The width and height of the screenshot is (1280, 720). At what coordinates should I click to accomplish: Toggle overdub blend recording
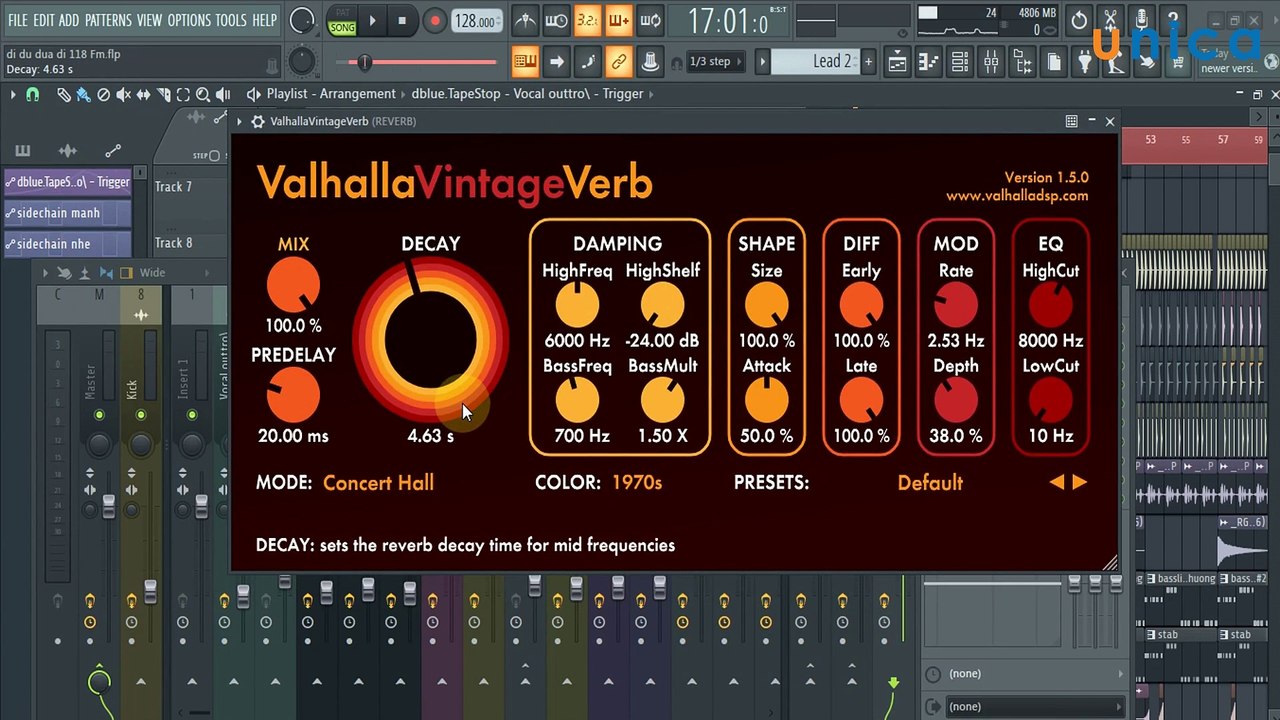[x=619, y=20]
